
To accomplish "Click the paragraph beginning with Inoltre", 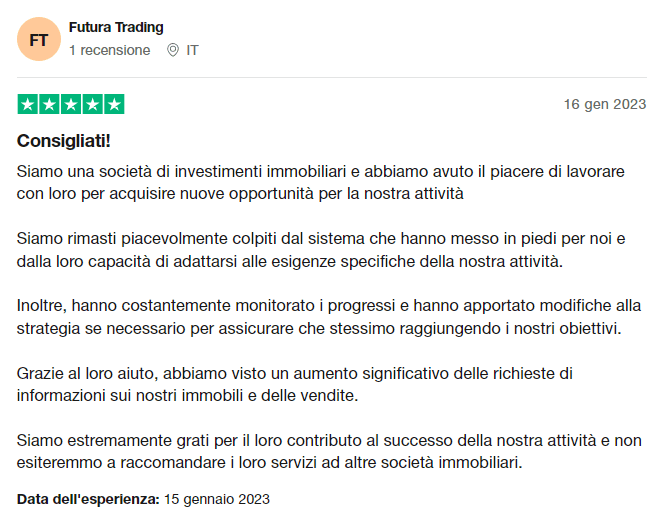I will tap(329, 317).
